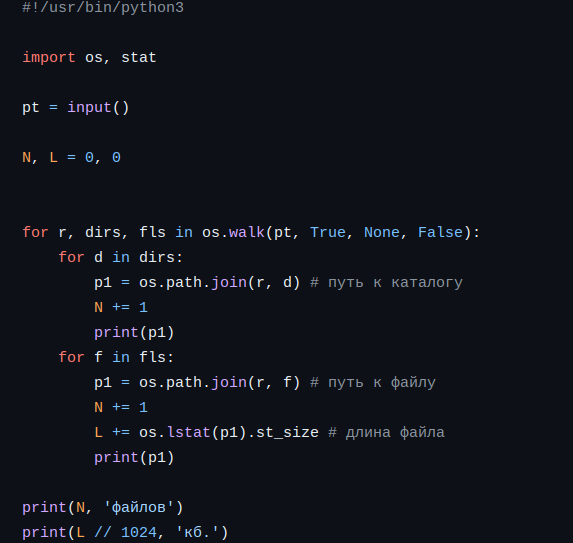This screenshot has width=573, height=543.
Task: Click os.walk call in outer for loop
Action: click(234, 232)
